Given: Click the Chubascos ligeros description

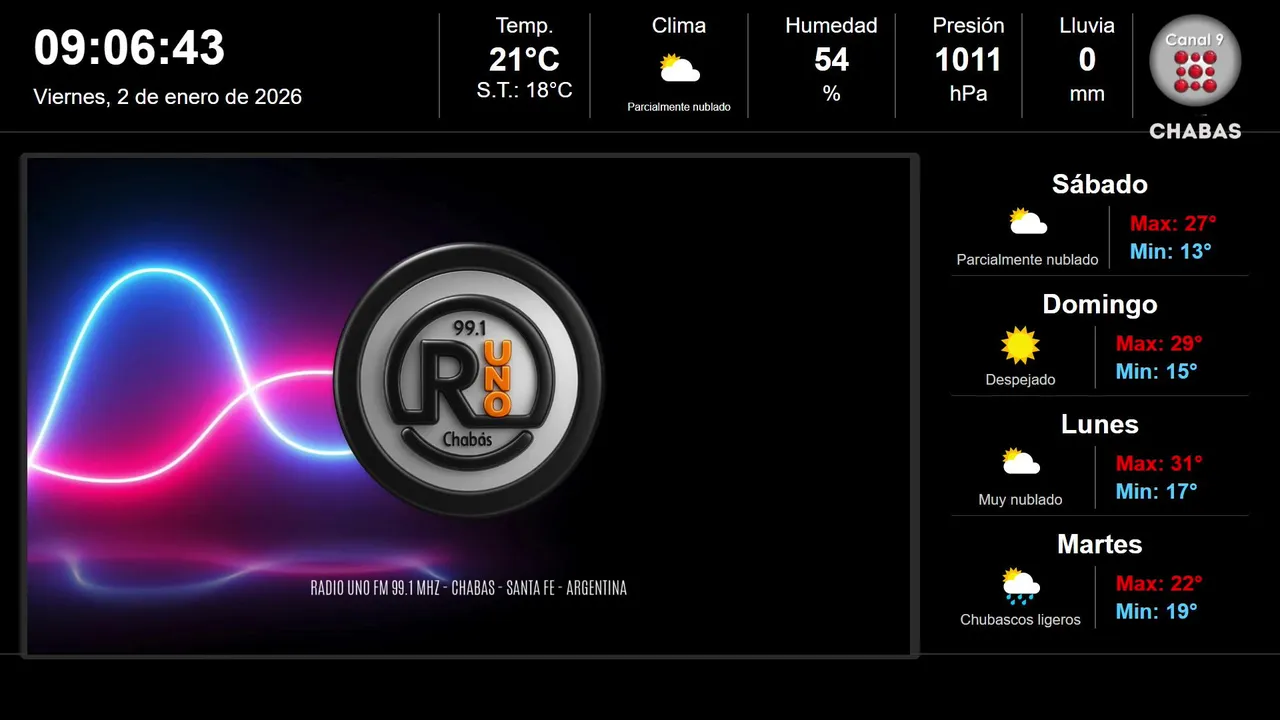Looking at the screenshot, I should [1020, 620].
